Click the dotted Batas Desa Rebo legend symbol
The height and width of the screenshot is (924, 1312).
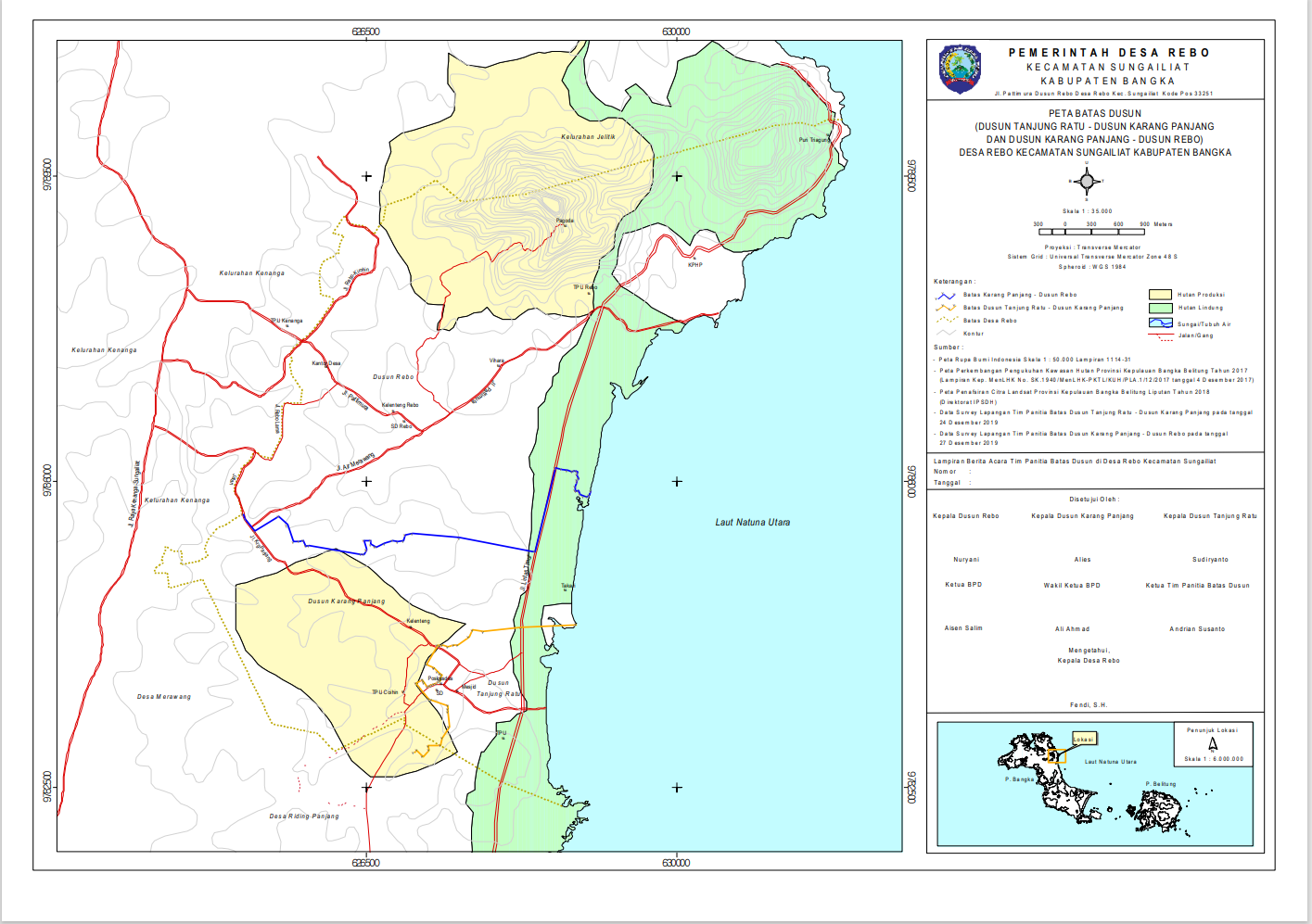pyautogui.click(x=946, y=321)
